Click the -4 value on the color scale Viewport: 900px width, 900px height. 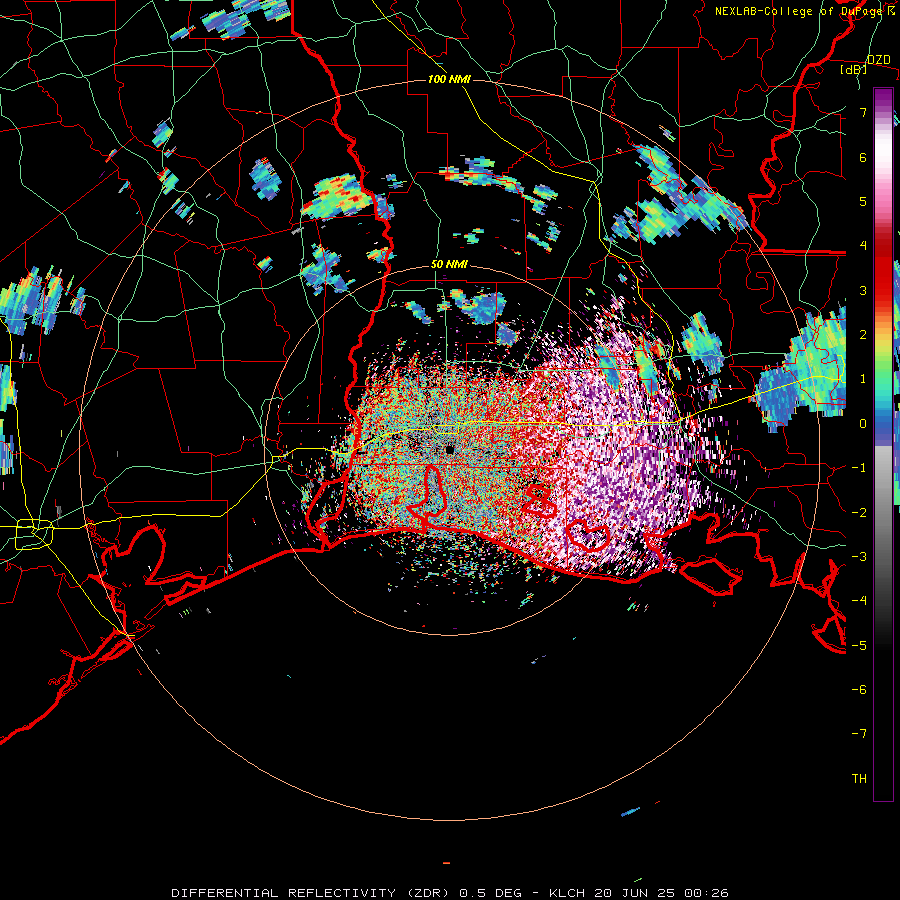859,601
